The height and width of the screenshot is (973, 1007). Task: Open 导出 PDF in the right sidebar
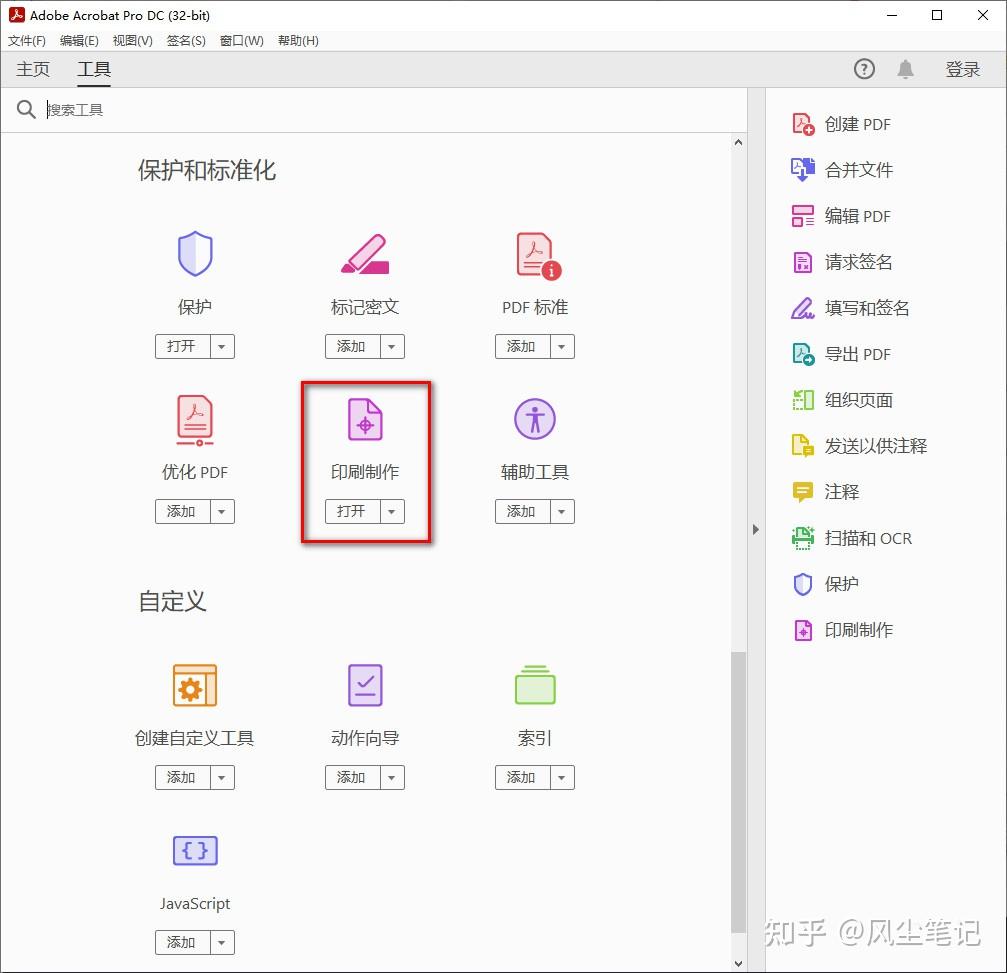842,354
